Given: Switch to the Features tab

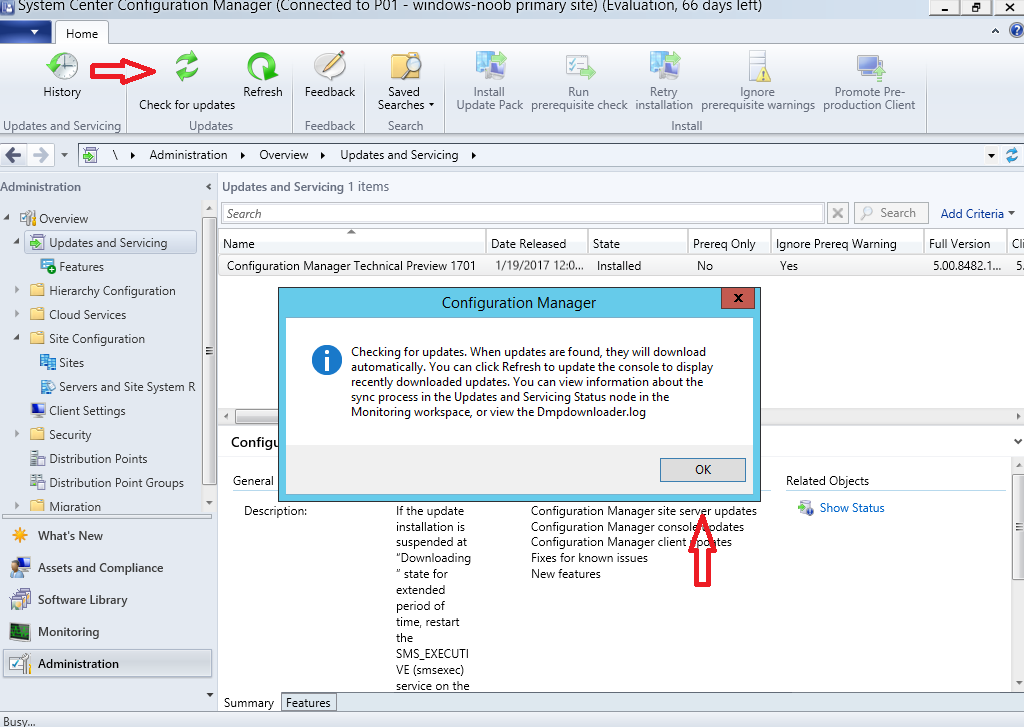Looking at the screenshot, I should (308, 703).
